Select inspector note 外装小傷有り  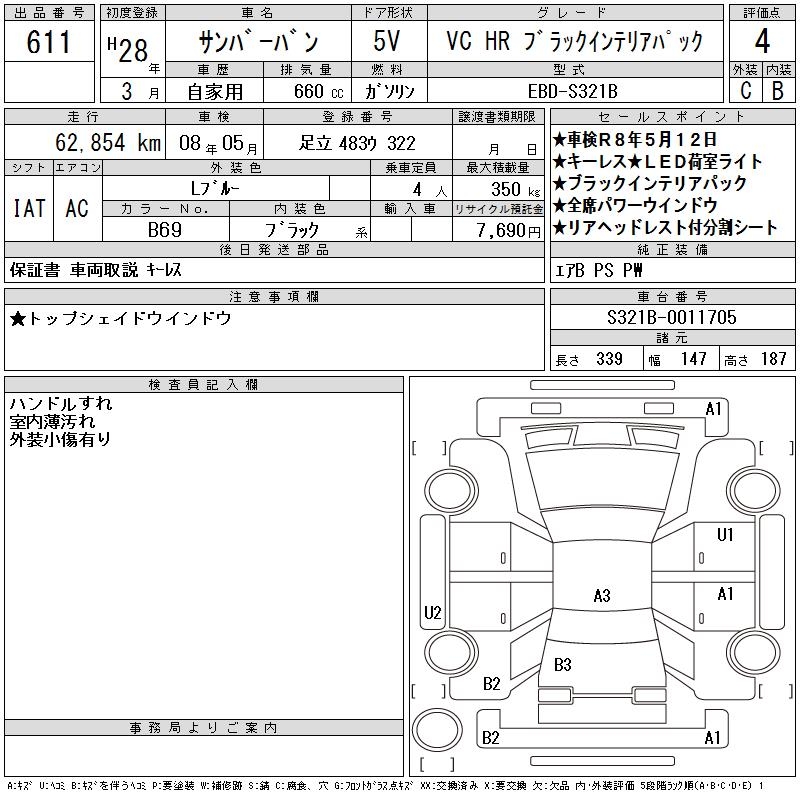(60, 439)
